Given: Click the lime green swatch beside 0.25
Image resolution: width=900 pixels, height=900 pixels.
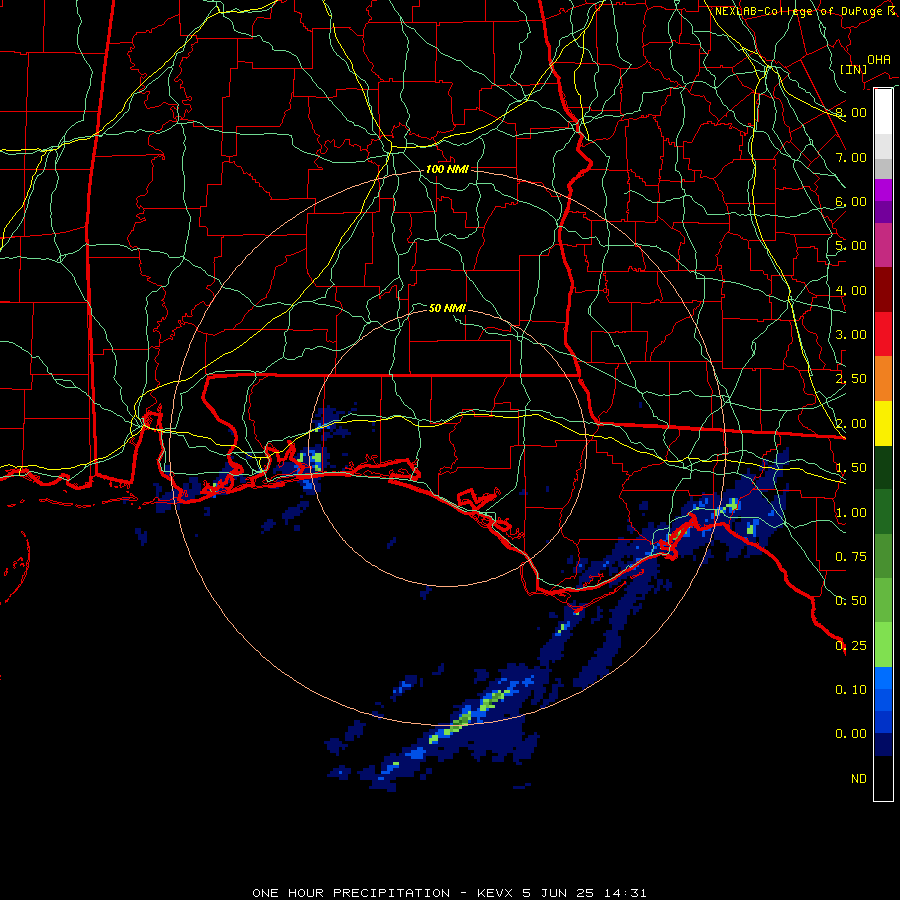Looking at the screenshot, I should tap(883, 645).
